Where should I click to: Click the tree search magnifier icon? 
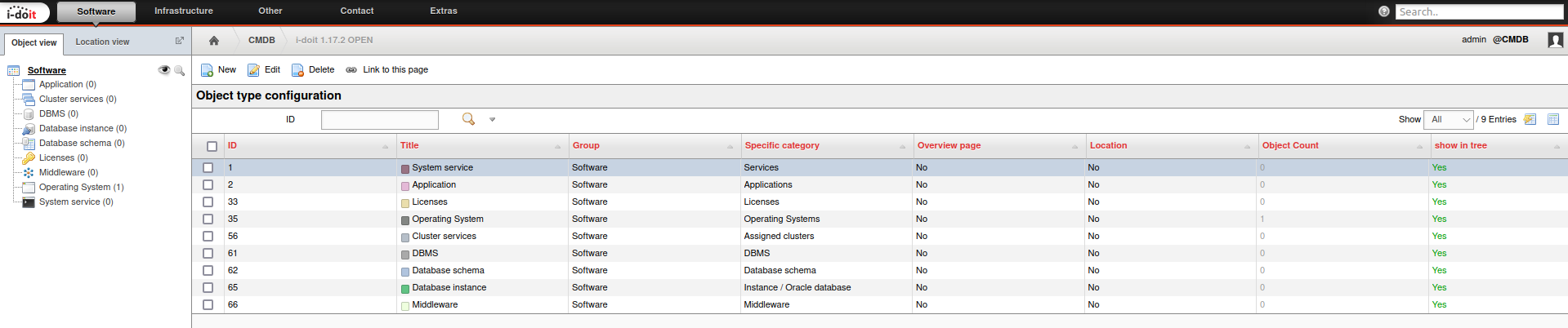pos(179,70)
